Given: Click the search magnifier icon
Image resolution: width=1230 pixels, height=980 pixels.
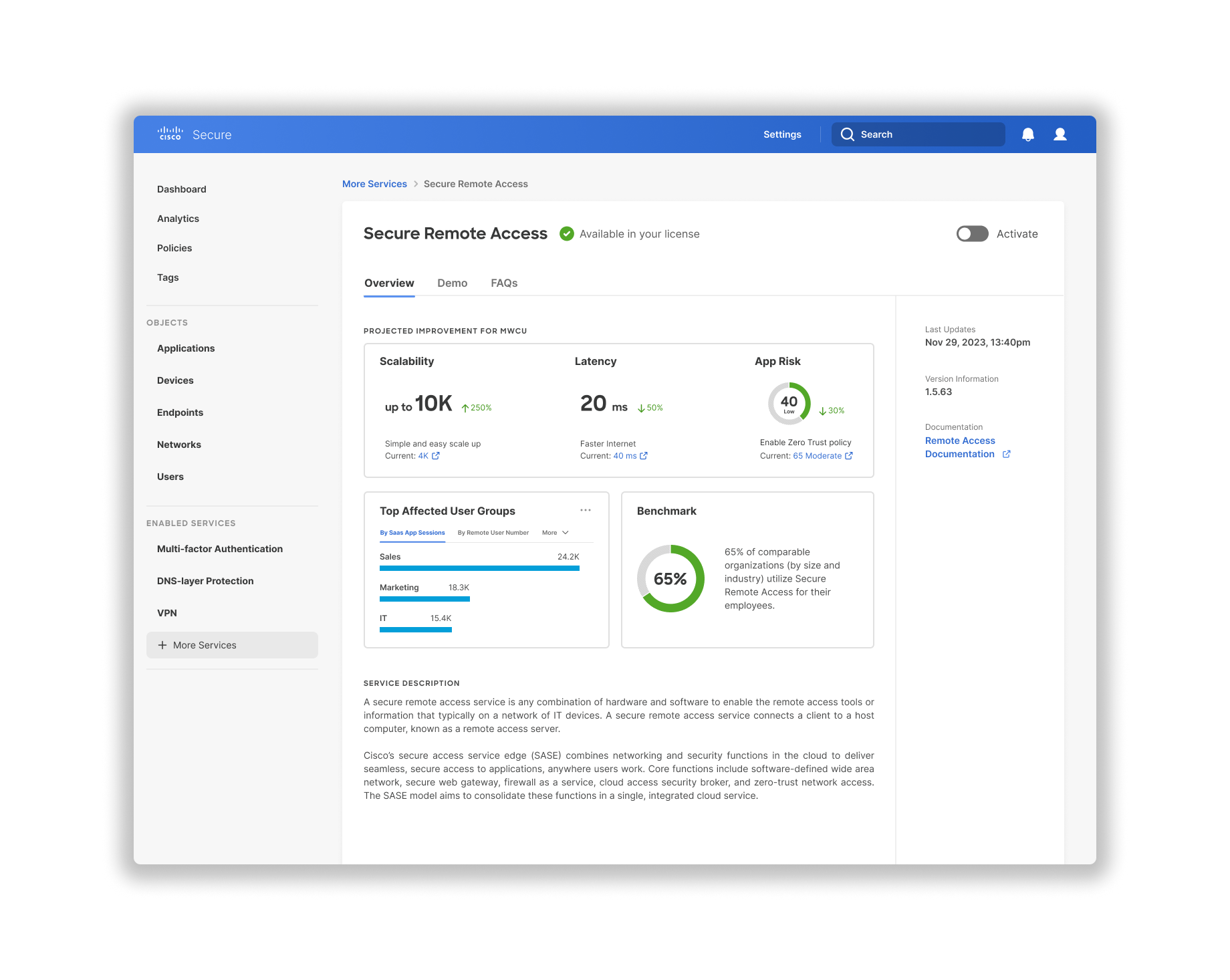Looking at the screenshot, I should (848, 134).
